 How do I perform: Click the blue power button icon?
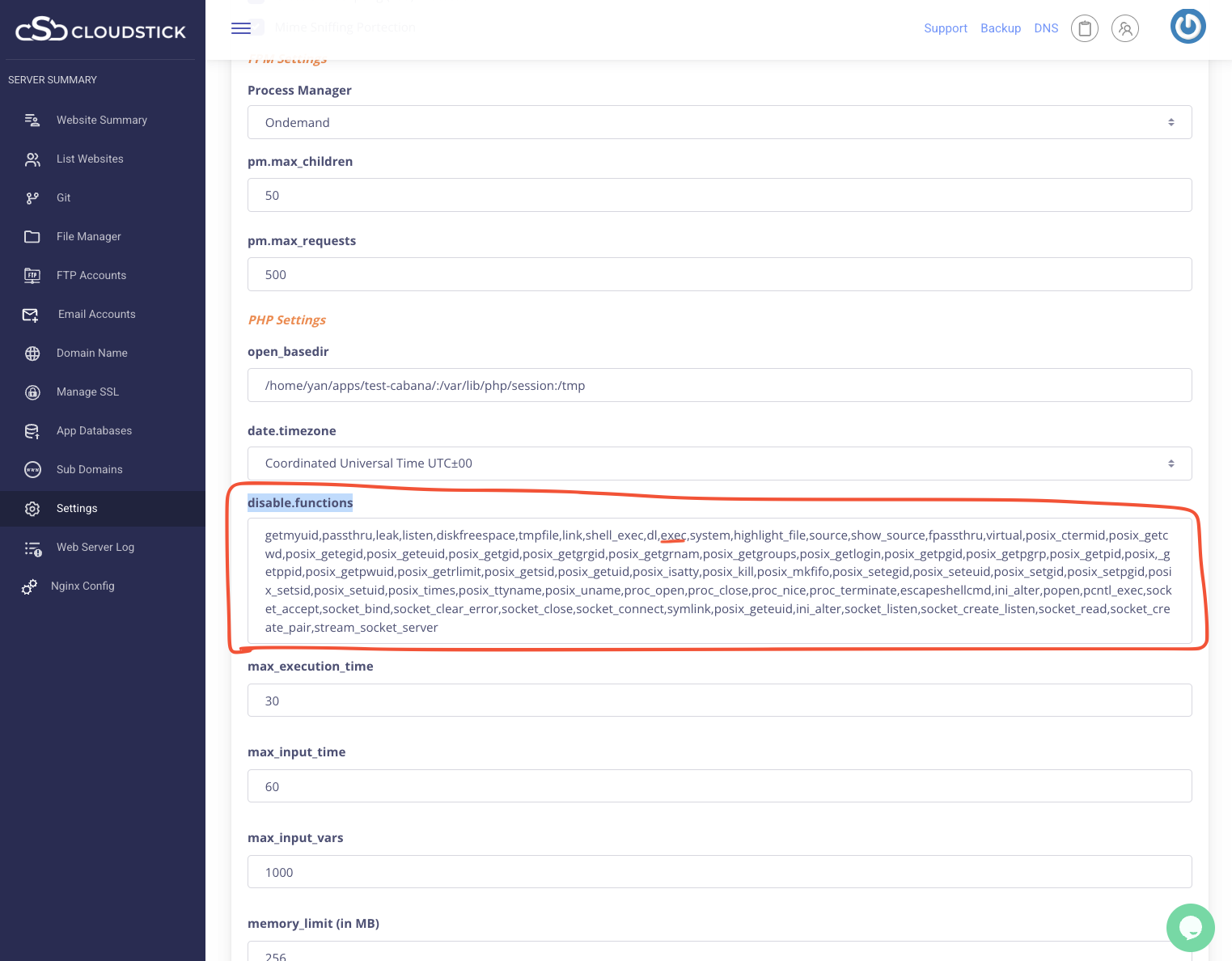pyautogui.click(x=1188, y=27)
